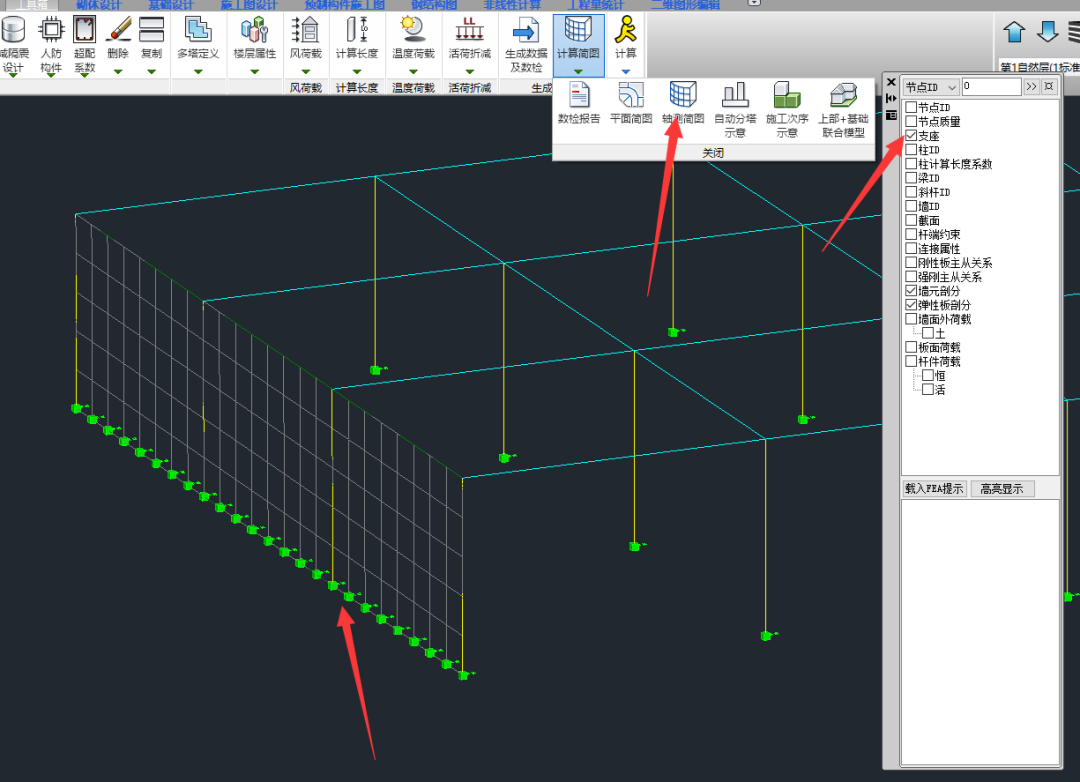Open the 节点ID dropdown in side panel
The image size is (1080, 782).
click(x=930, y=88)
